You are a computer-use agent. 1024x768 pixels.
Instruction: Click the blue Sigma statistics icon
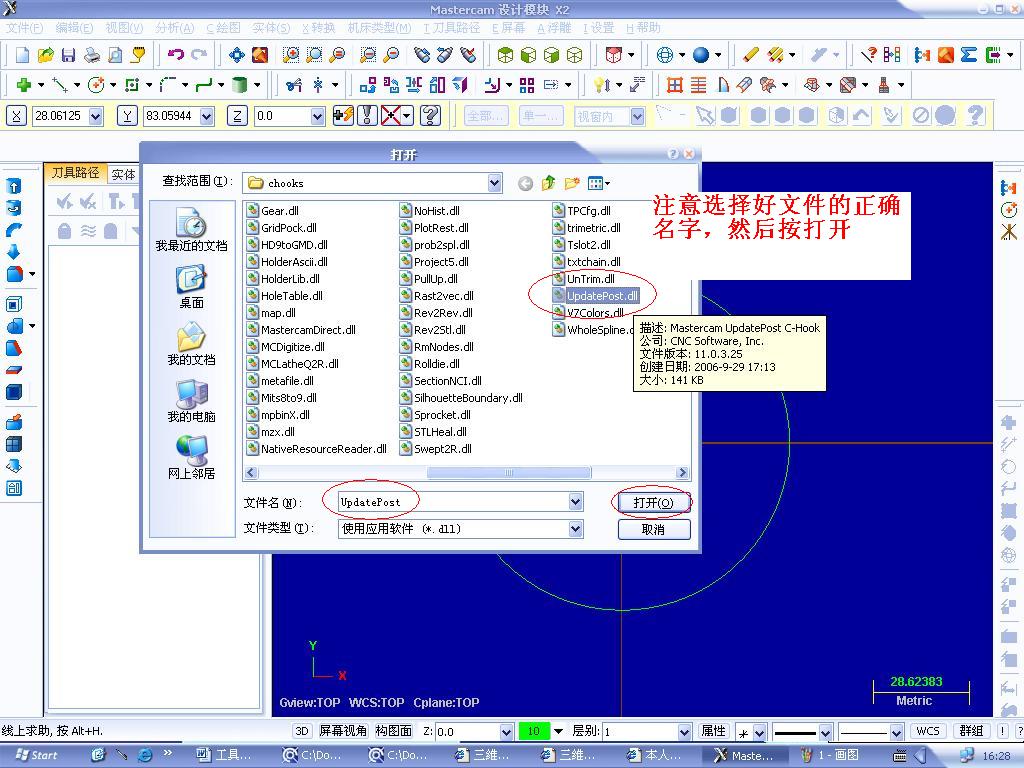pyautogui.click(x=969, y=55)
